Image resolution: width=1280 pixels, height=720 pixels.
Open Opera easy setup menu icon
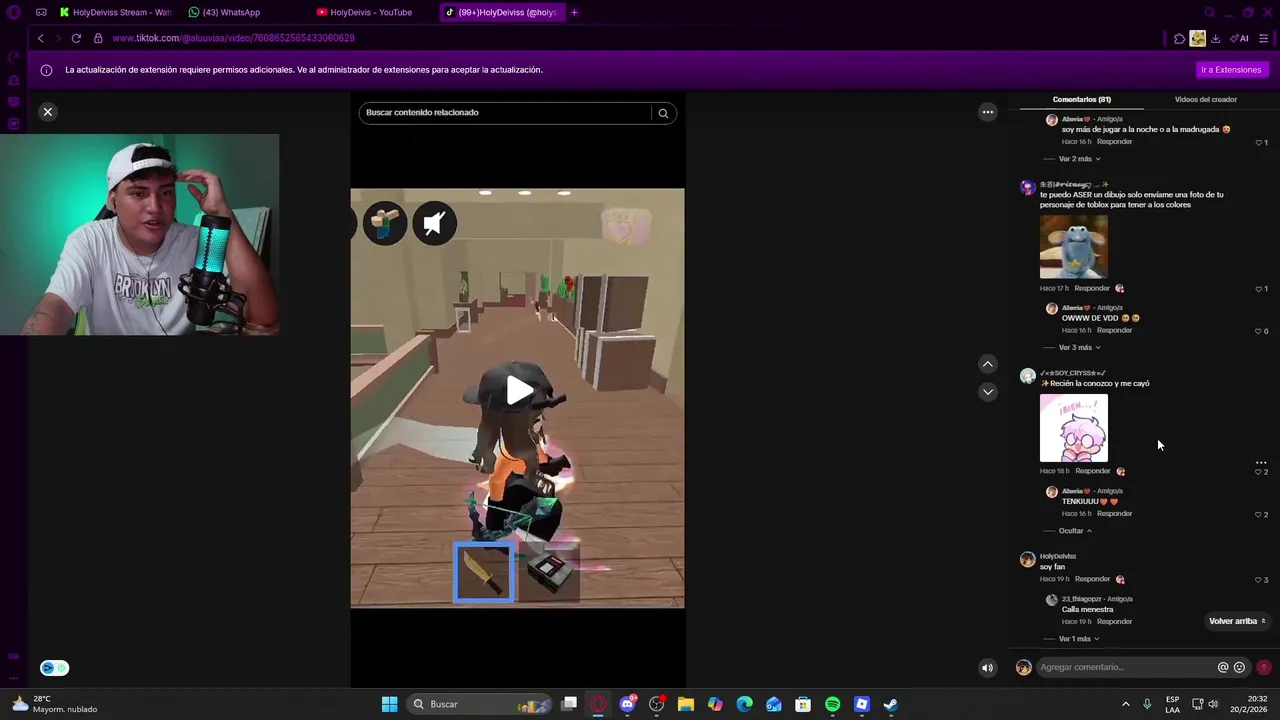pos(1264,38)
